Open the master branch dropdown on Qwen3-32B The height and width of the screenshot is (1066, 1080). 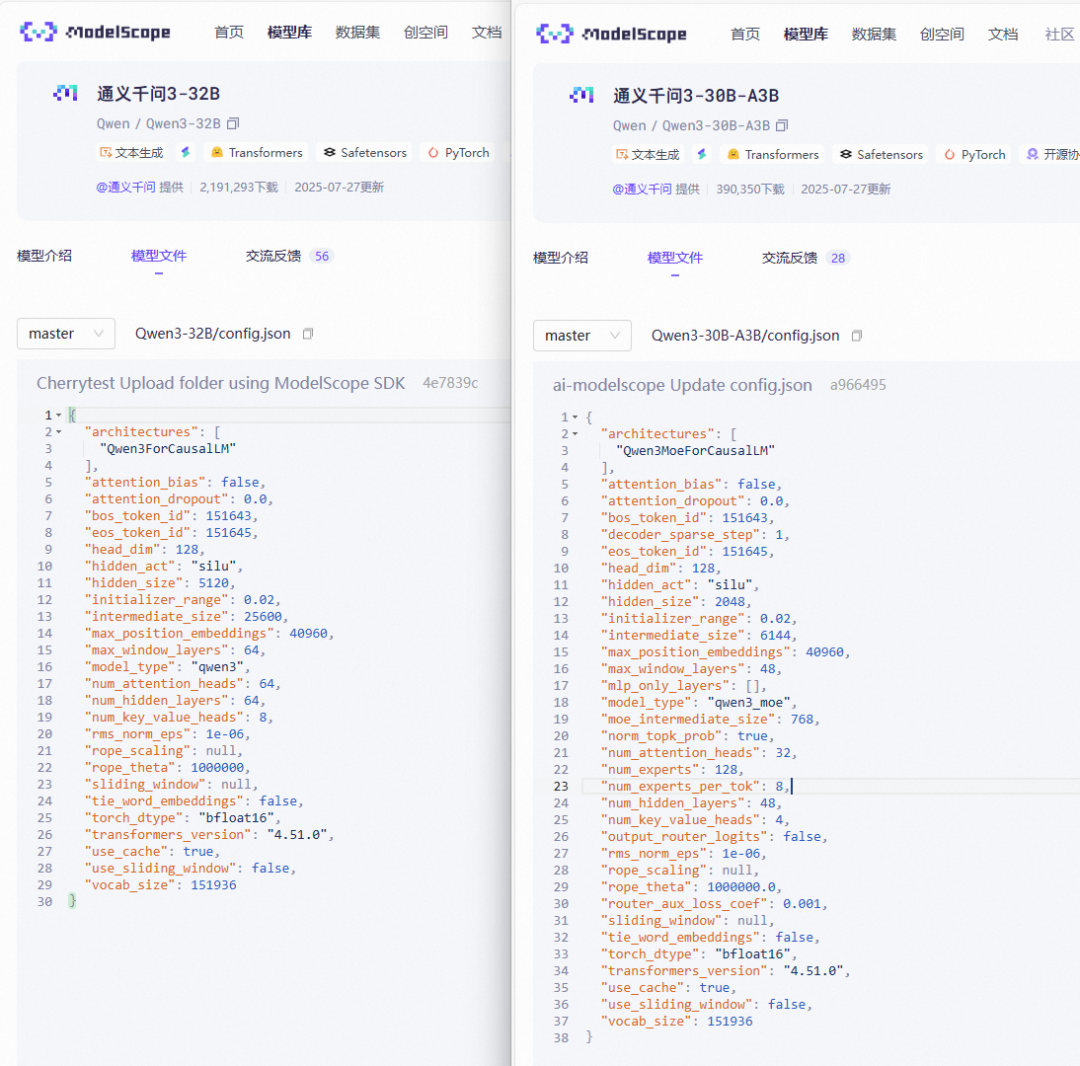point(66,333)
